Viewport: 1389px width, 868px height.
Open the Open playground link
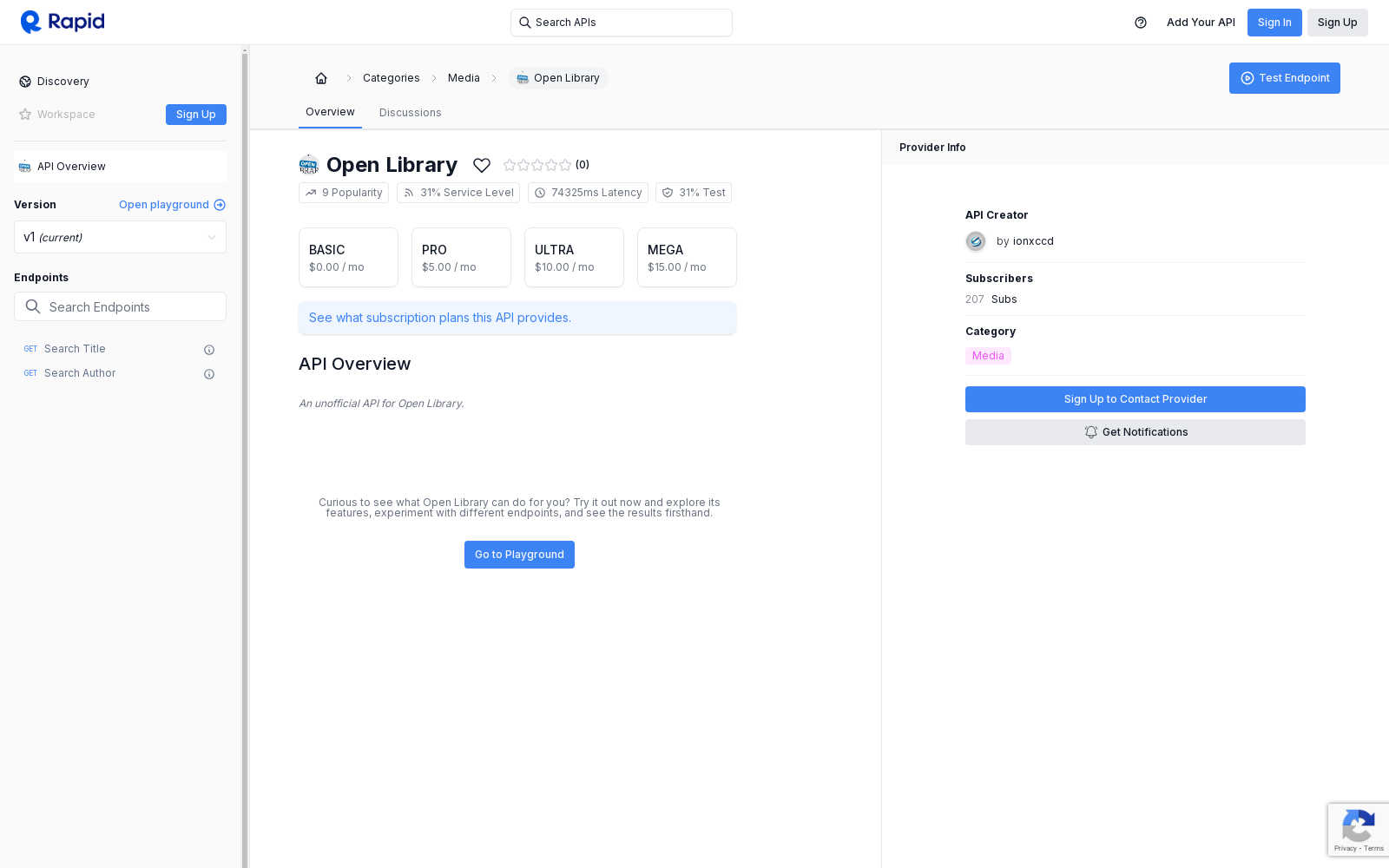coord(172,205)
